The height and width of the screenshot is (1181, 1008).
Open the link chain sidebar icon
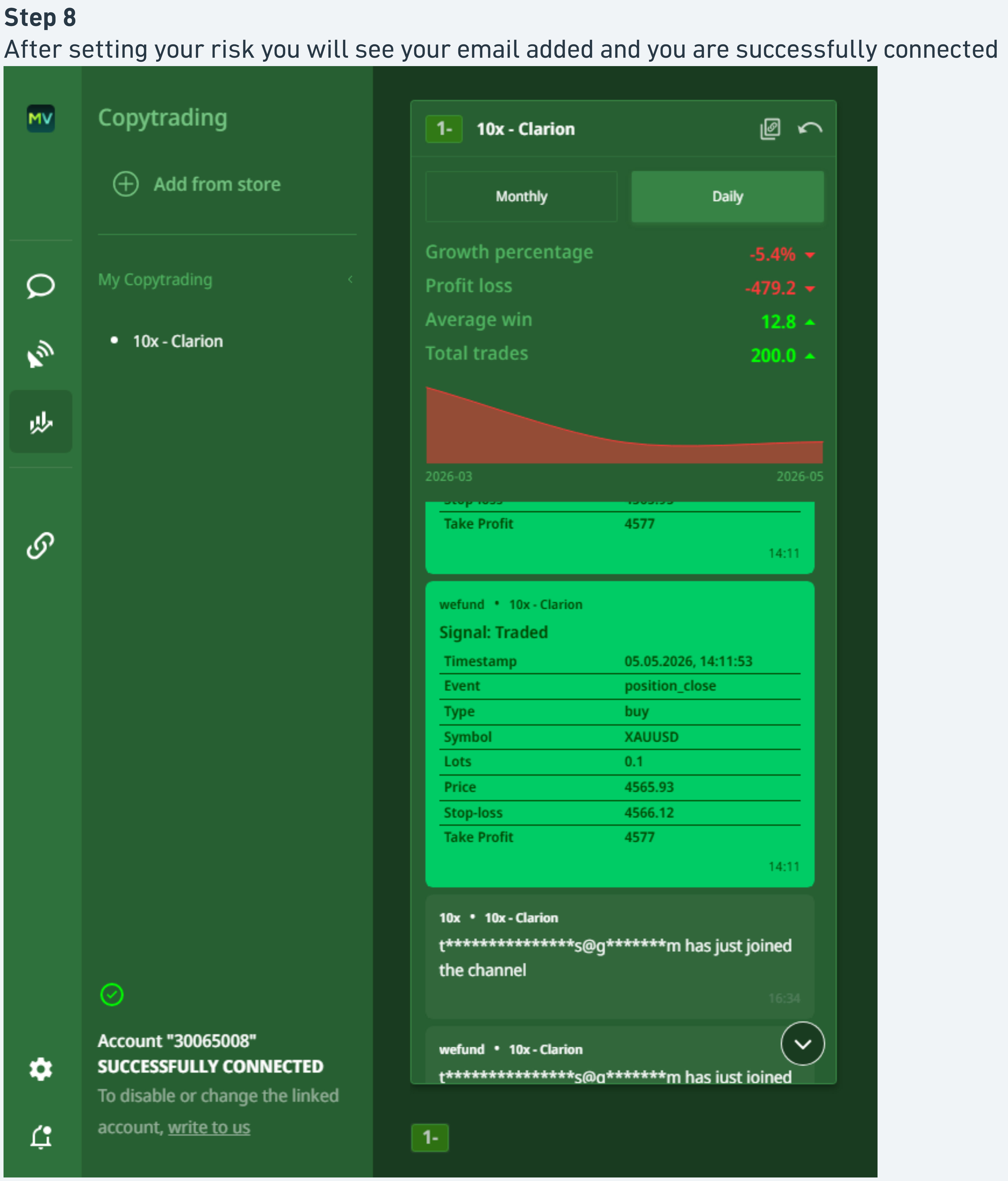pyautogui.click(x=41, y=546)
